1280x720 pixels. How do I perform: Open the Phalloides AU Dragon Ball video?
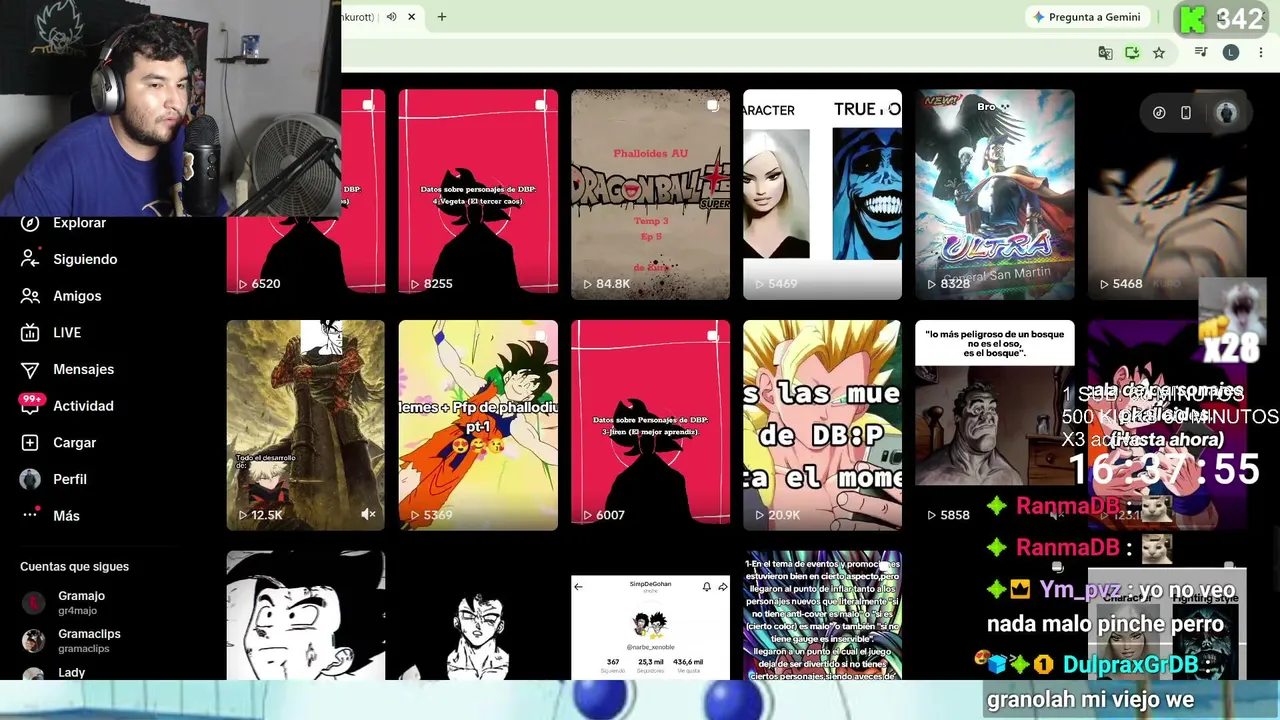click(x=650, y=194)
